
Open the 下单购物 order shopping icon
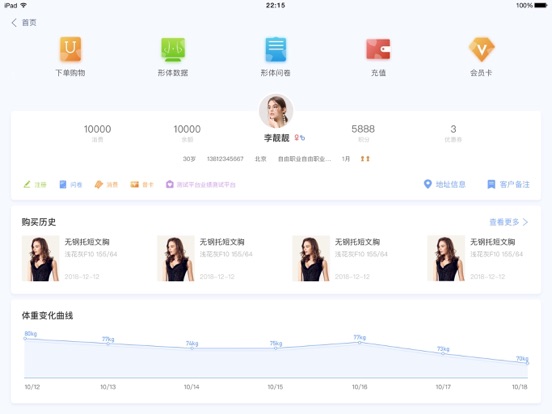pos(70,49)
